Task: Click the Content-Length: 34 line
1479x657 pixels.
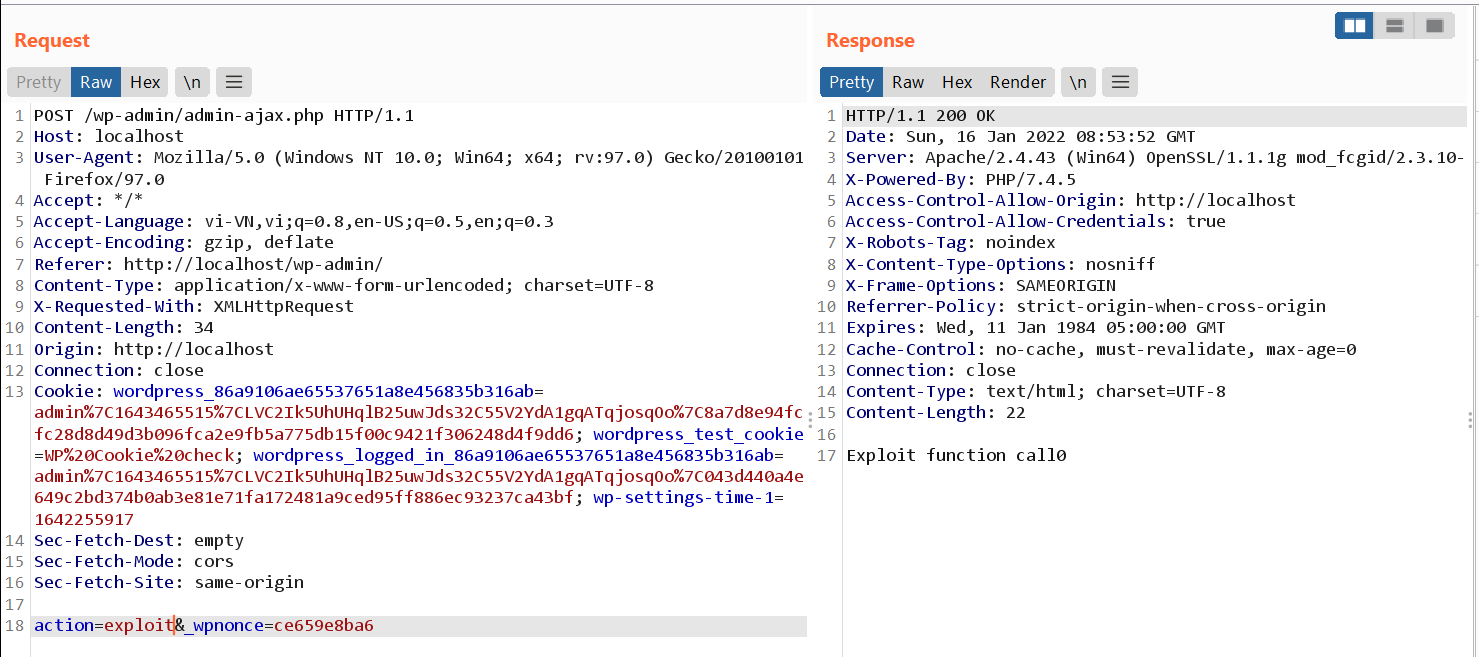Action: [124, 327]
